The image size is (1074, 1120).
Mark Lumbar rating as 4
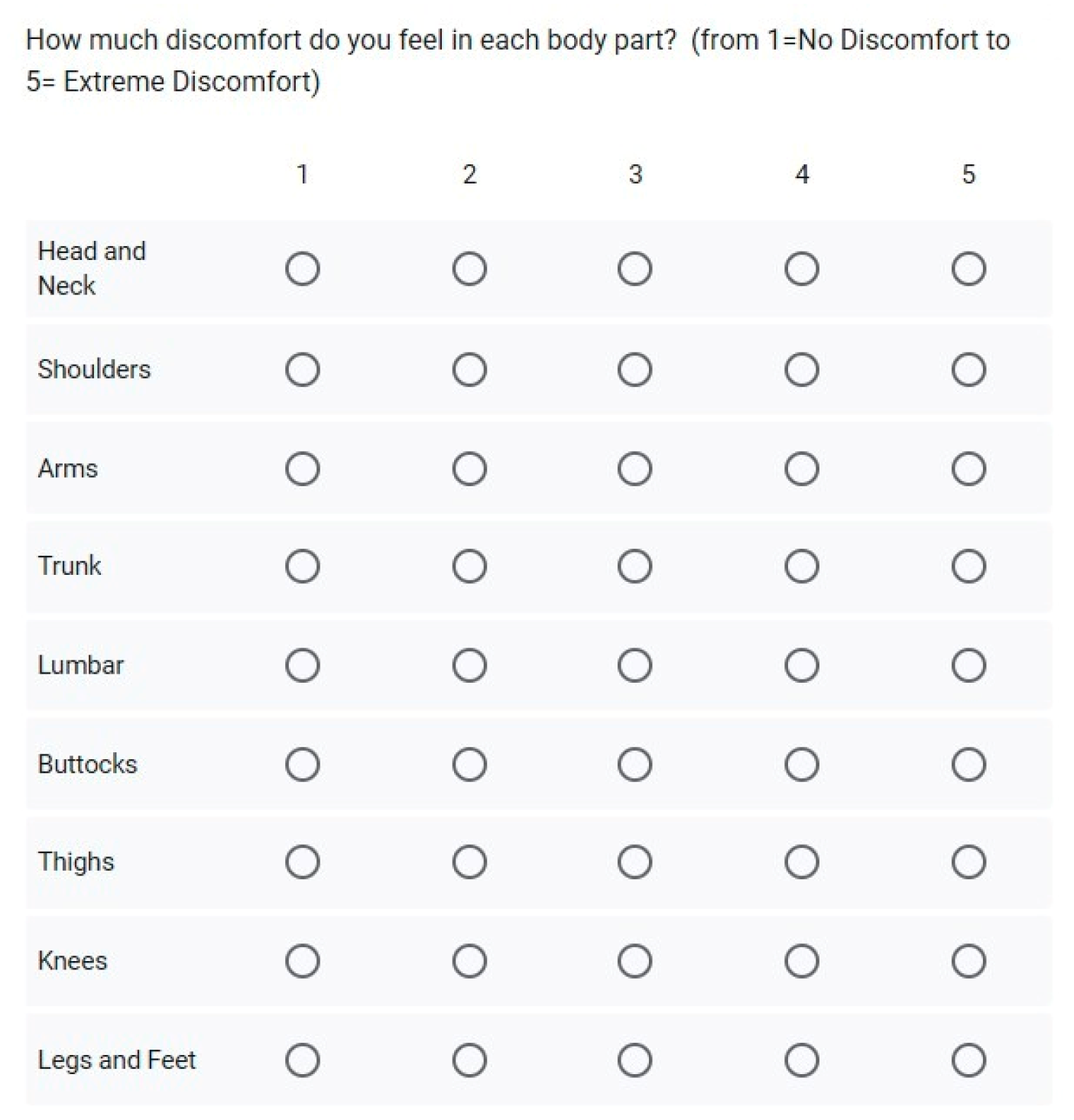801,665
